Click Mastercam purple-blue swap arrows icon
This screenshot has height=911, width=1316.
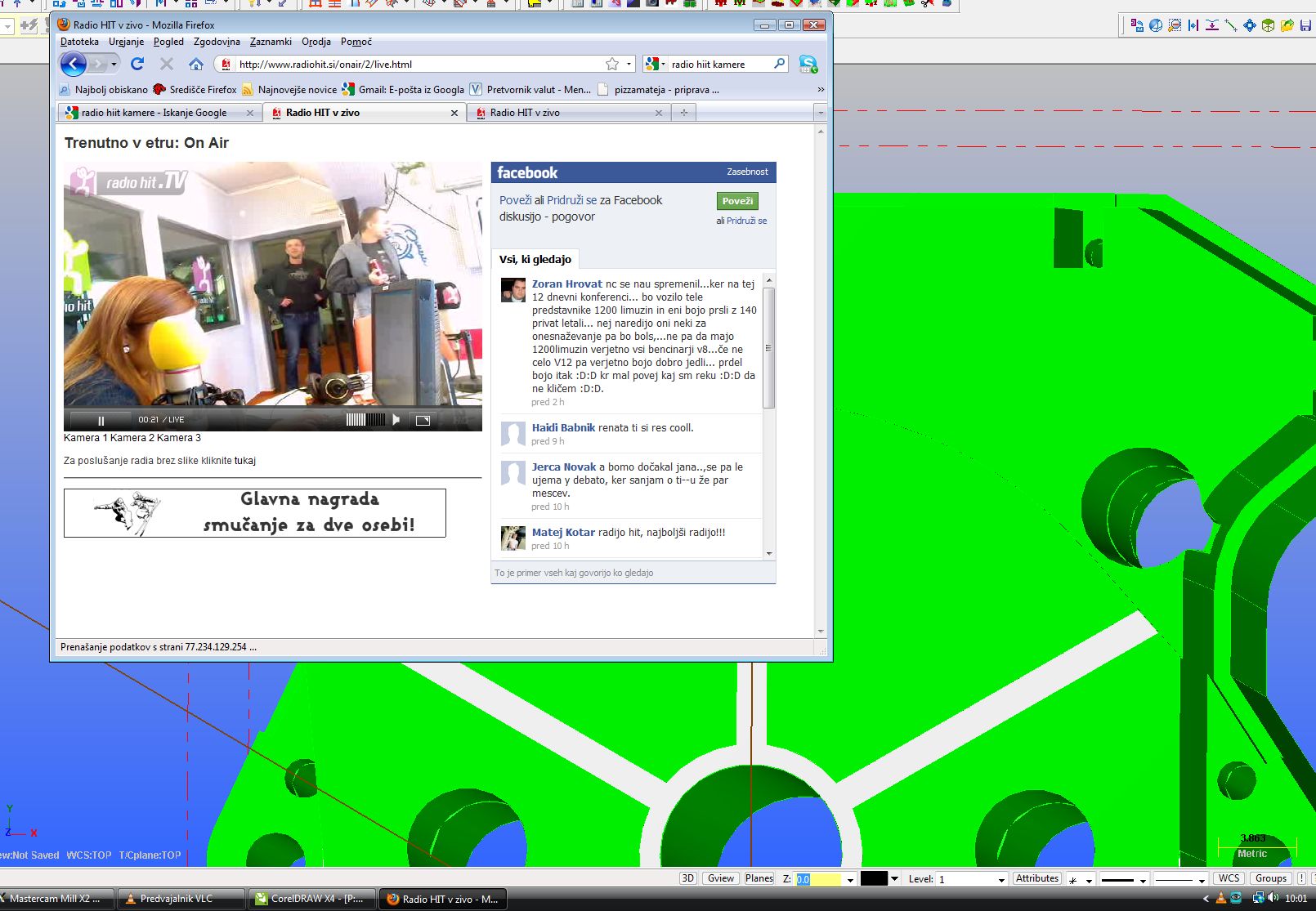point(1137,25)
